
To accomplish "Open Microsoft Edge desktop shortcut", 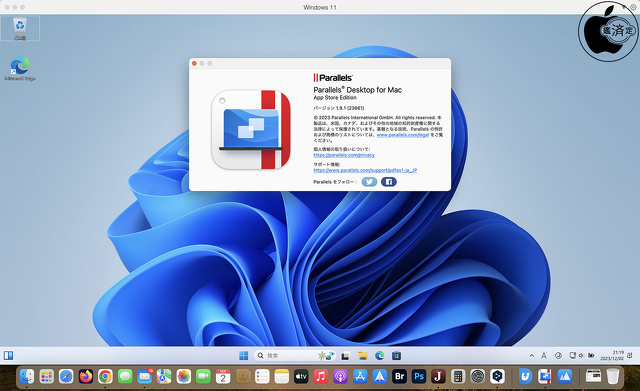I will [20, 69].
